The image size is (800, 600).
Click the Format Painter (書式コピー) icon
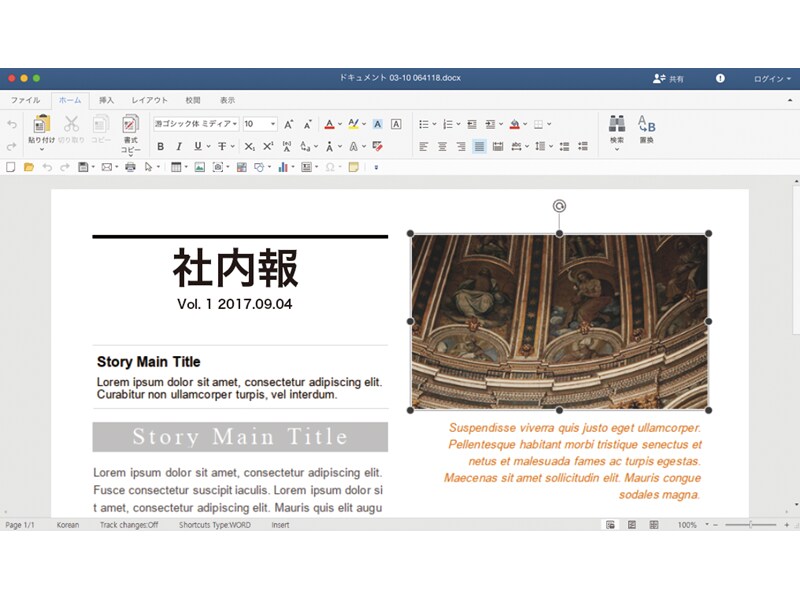[130, 124]
